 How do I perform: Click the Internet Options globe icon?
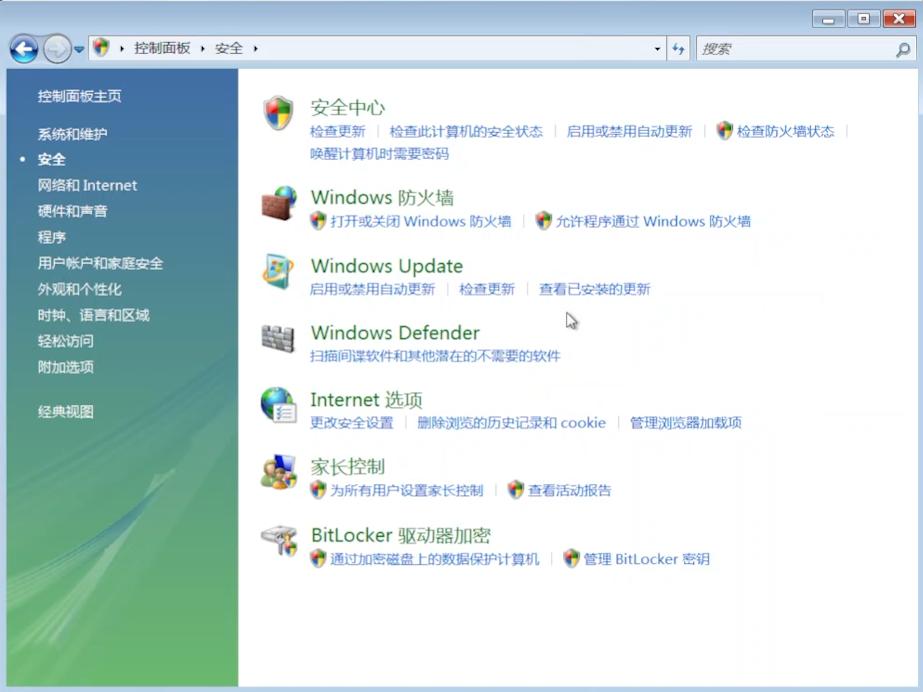278,405
